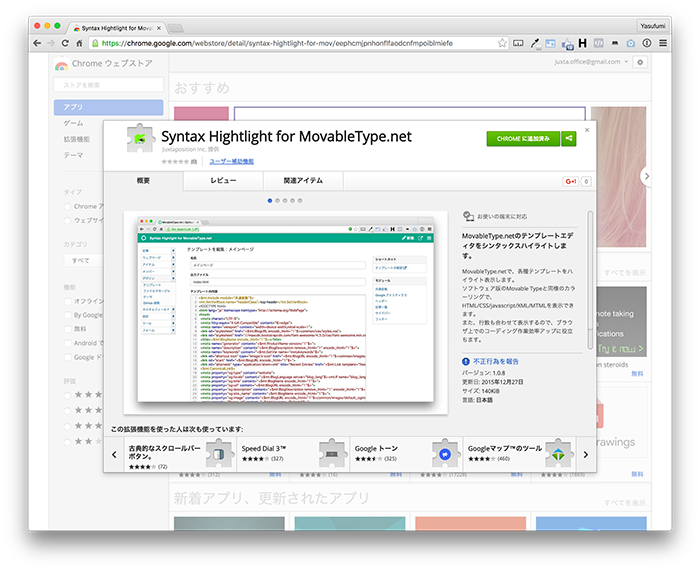Image resolution: width=700 pixels, height=571 pixels.
Task: Click the camera extension icon in toolbar
Action: click(630, 43)
